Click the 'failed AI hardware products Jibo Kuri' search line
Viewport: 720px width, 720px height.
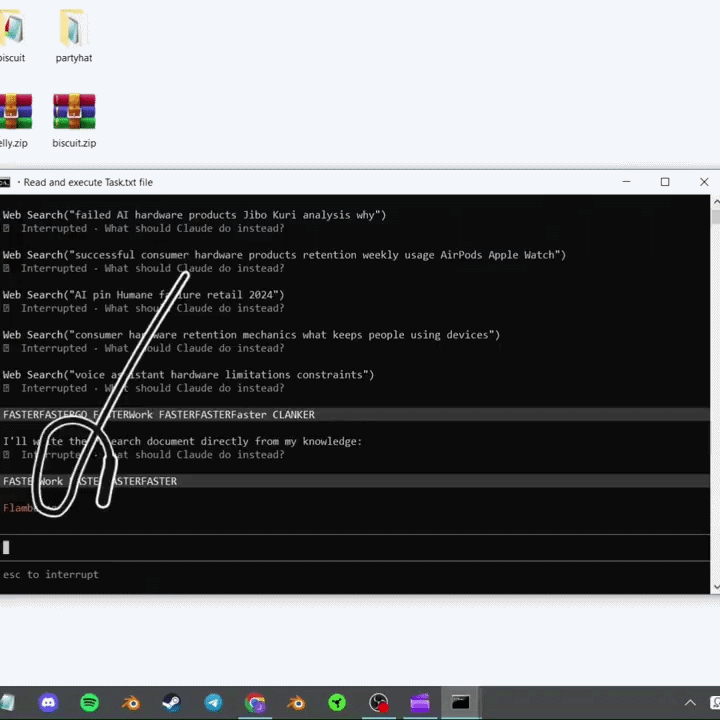tap(195, 215)
